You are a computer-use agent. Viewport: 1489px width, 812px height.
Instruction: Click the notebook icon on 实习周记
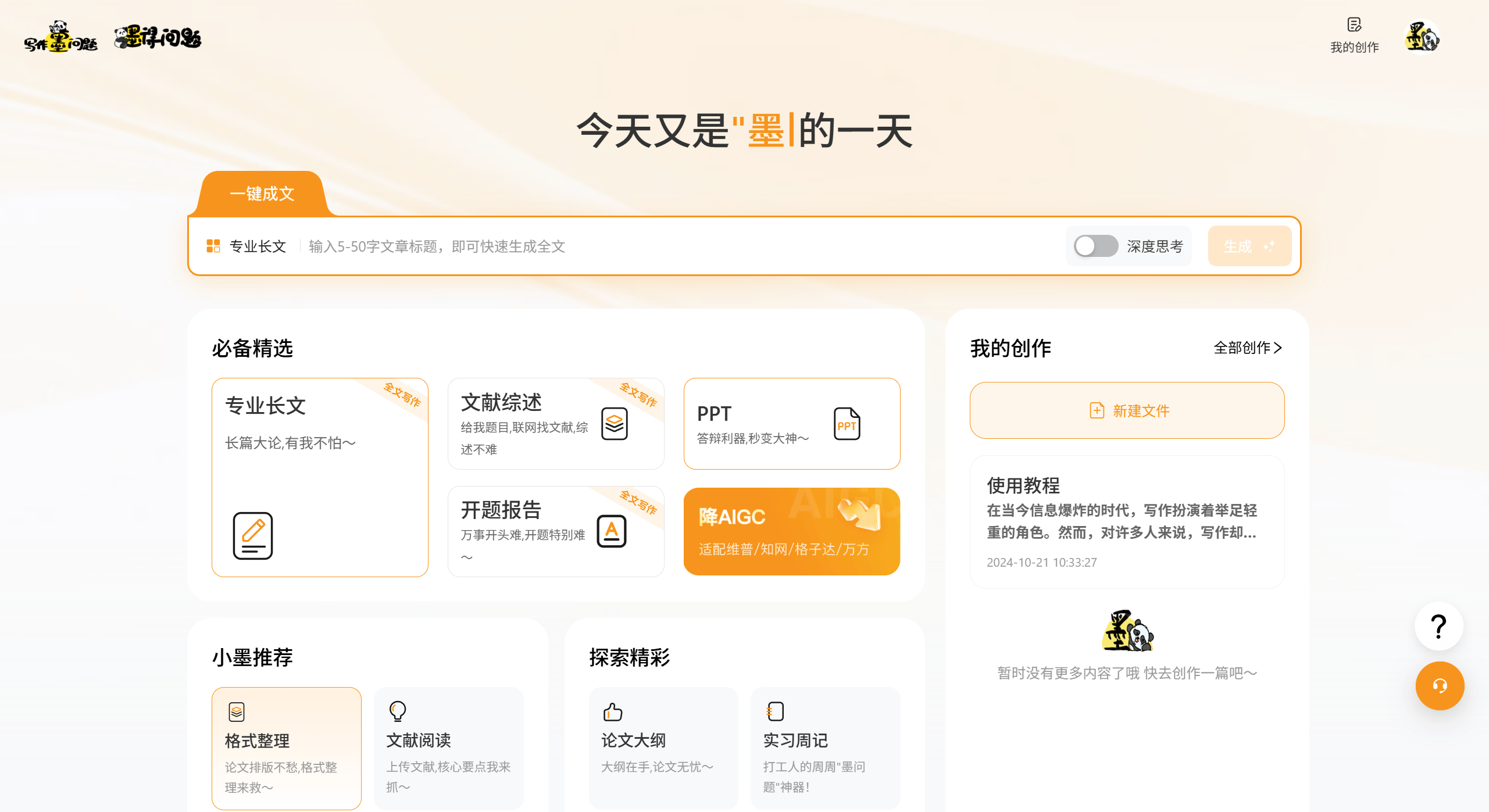click(x=774, y=711)
